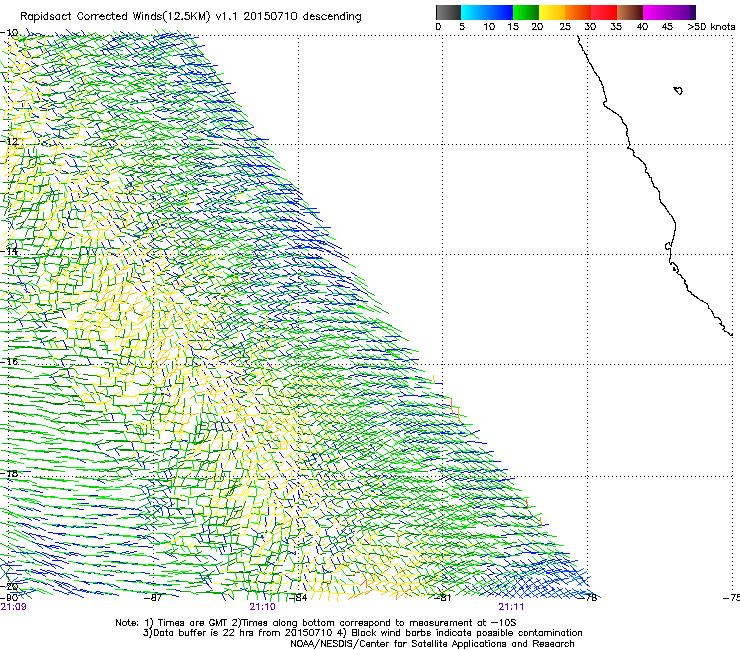Click the "-78" longitude axis label
740x650 pixels.
coord(588,598)
